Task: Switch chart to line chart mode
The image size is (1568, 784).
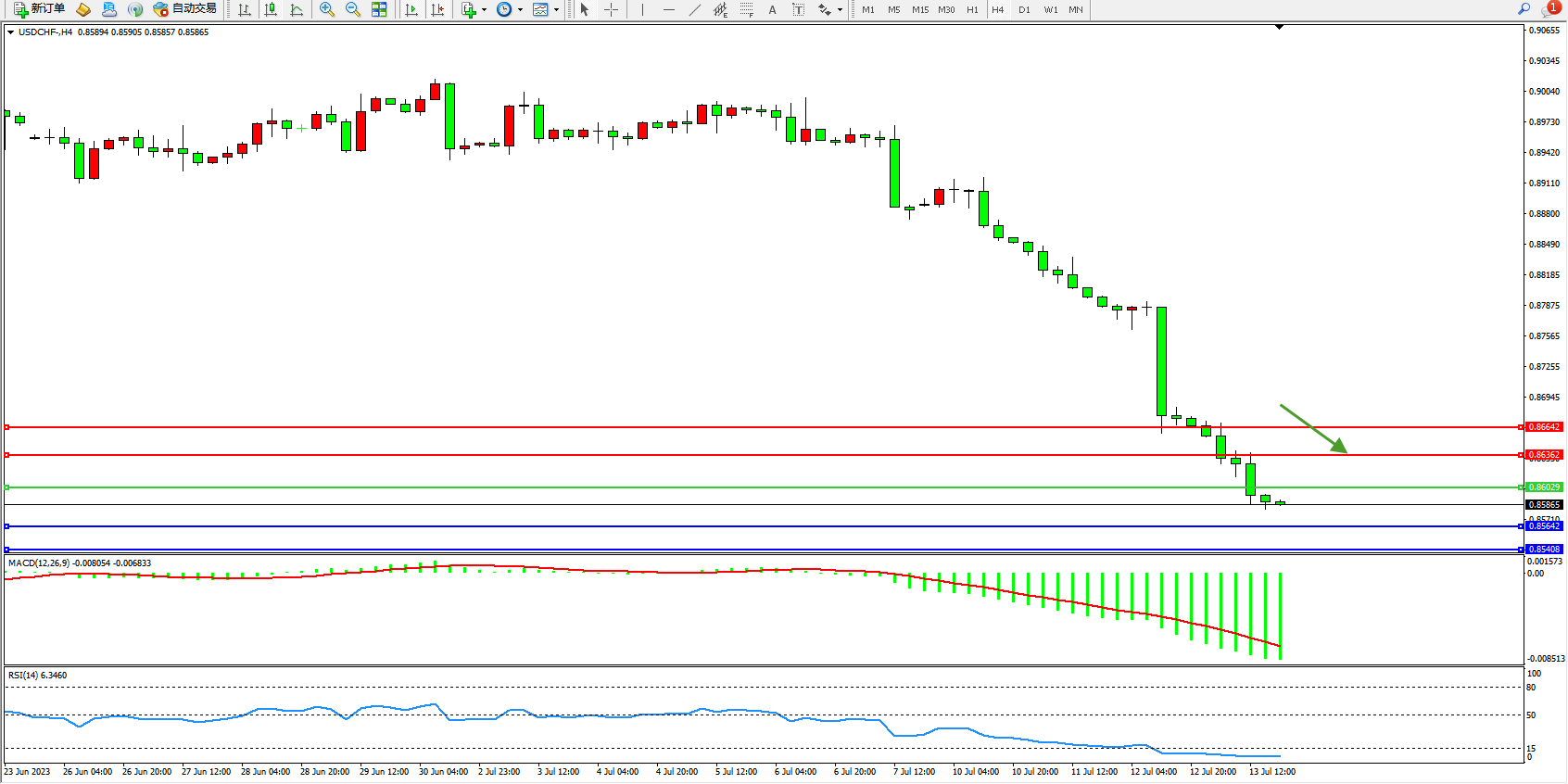Action: (297, 9)
